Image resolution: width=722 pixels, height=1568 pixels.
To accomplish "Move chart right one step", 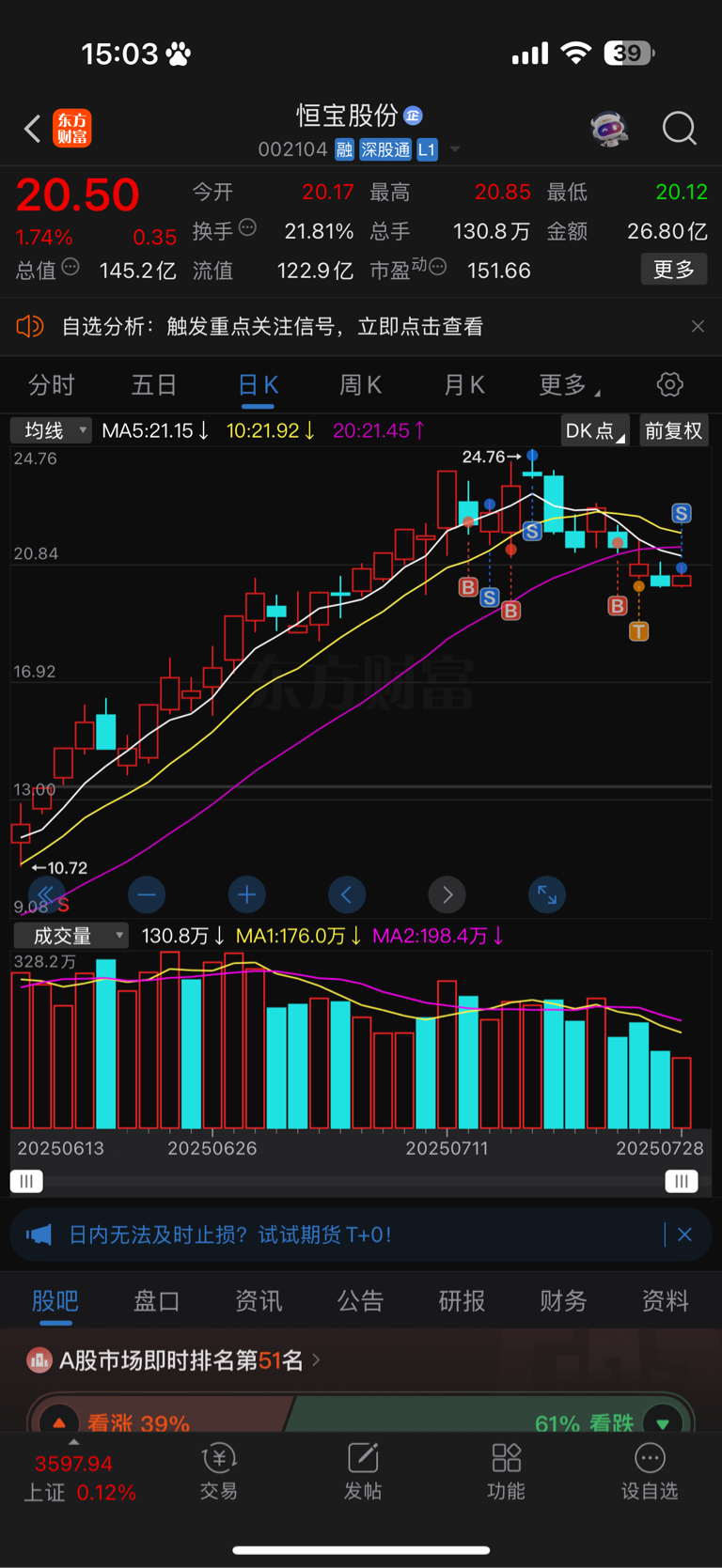I will (x=447, y=894).
